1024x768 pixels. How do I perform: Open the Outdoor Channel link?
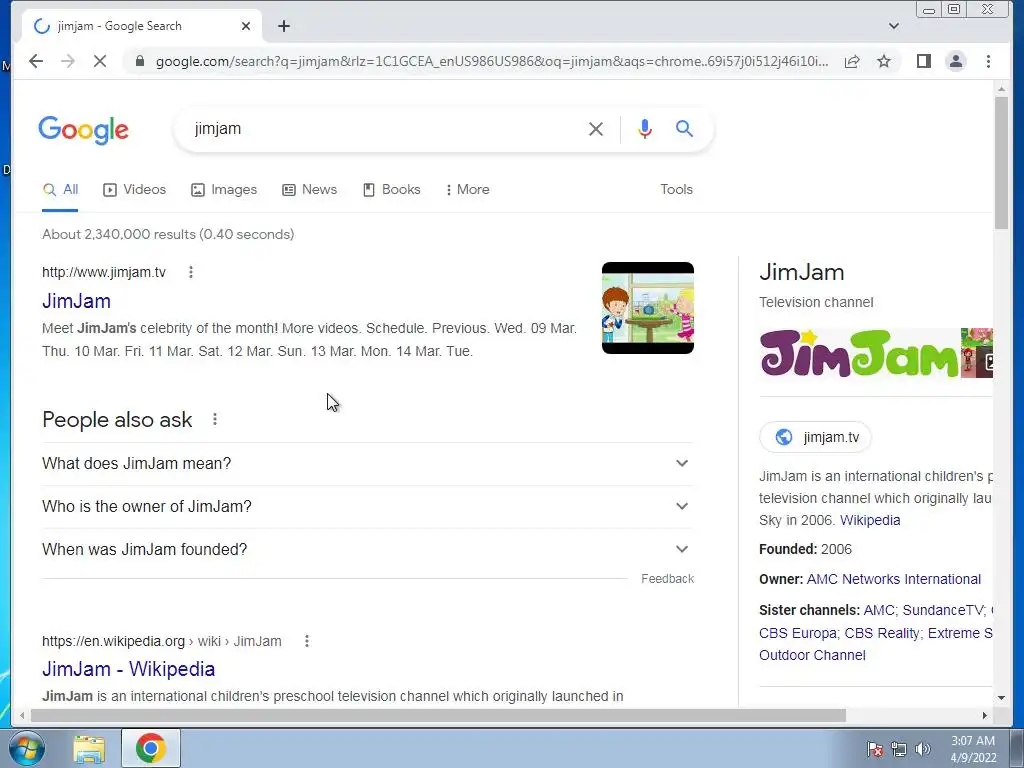point(812,656)
